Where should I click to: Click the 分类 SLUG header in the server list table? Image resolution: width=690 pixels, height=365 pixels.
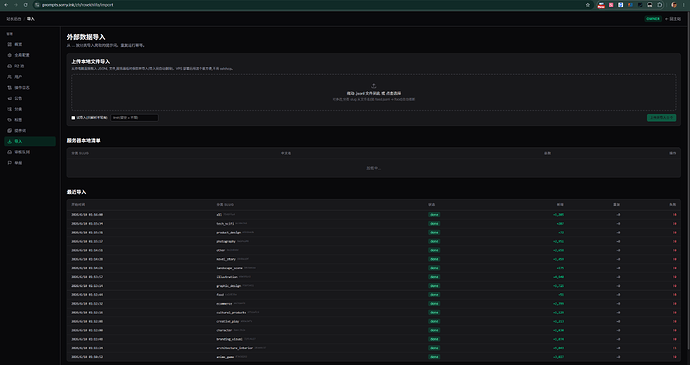pyautogui.click(x=80, y=153)
